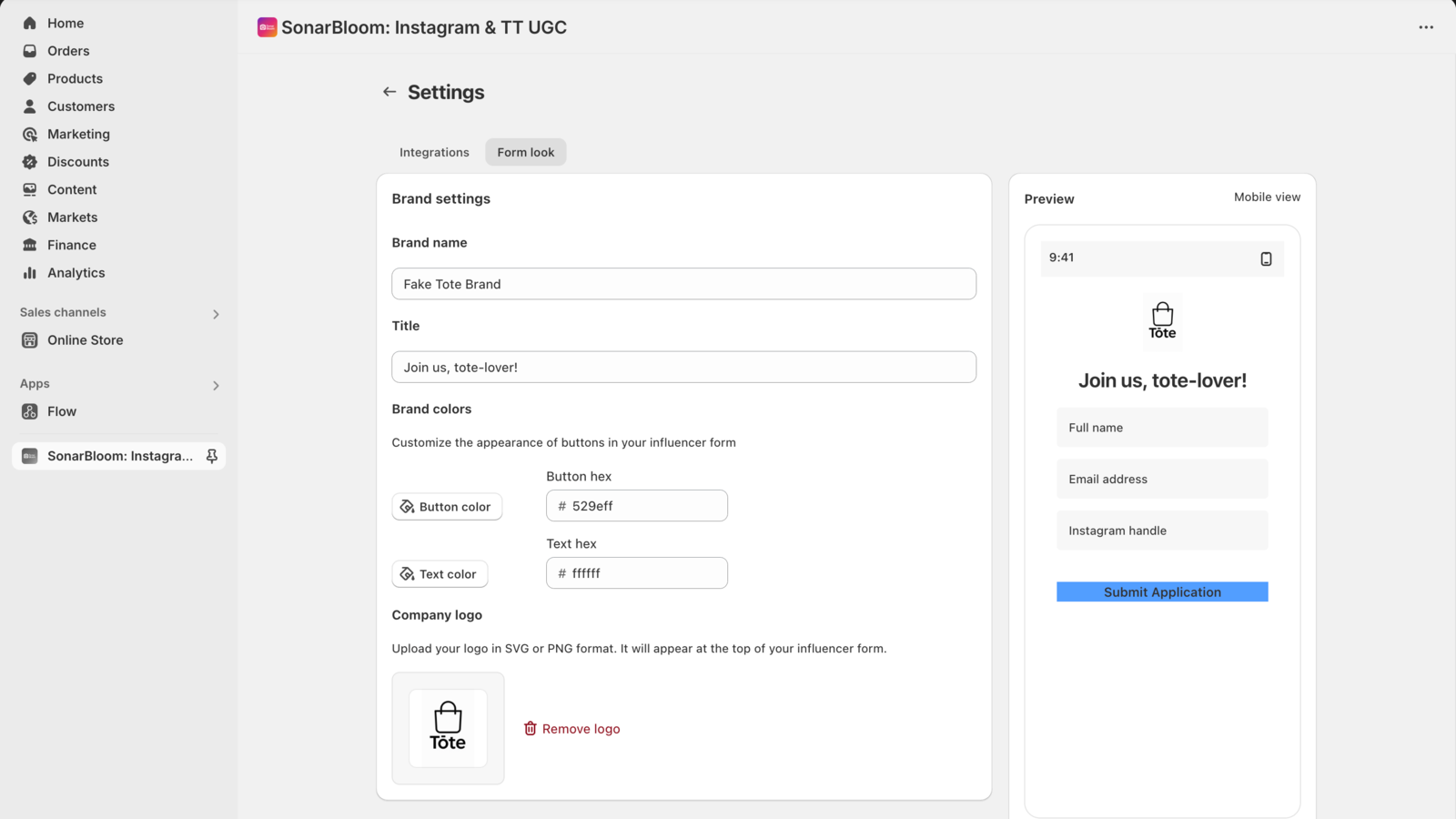
Task: Toggle the Mobile view in the Preview panel
Action: tap(1267, 197)
